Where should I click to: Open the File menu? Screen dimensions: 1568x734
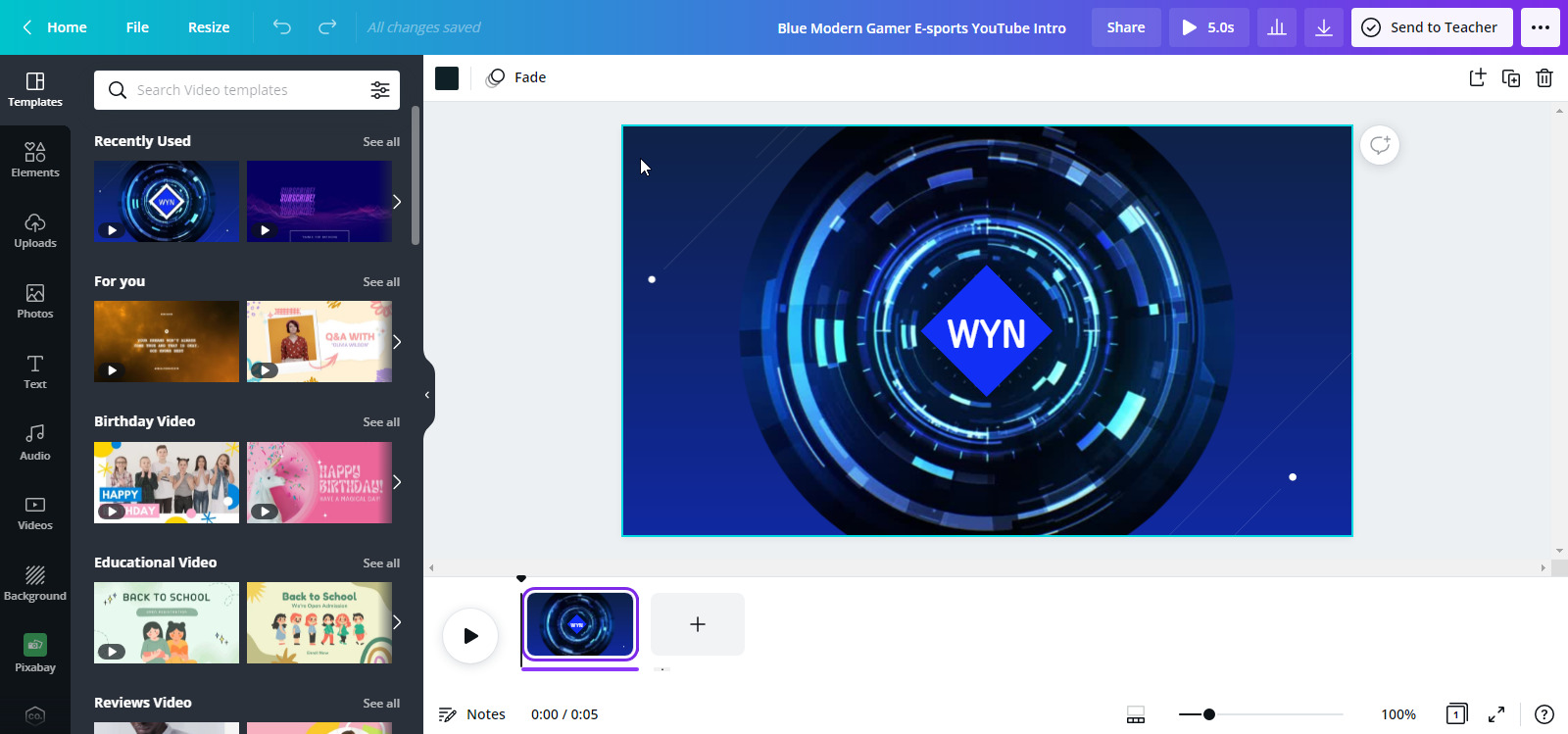coord(137,27)
